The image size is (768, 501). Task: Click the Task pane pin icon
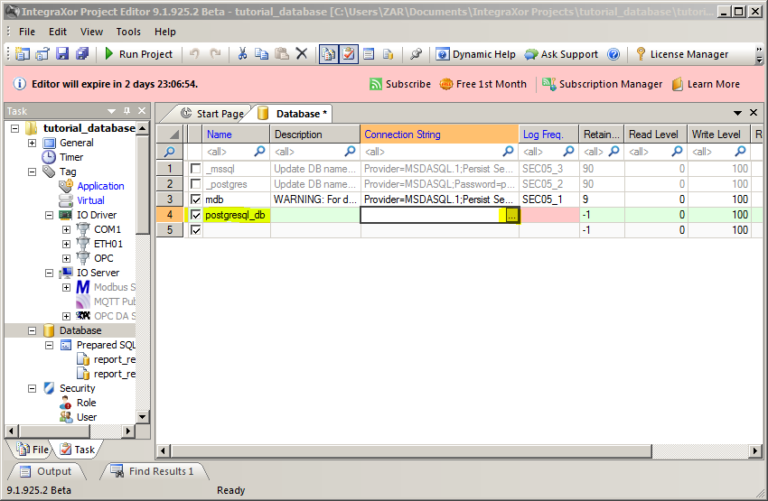coord(127,111)
